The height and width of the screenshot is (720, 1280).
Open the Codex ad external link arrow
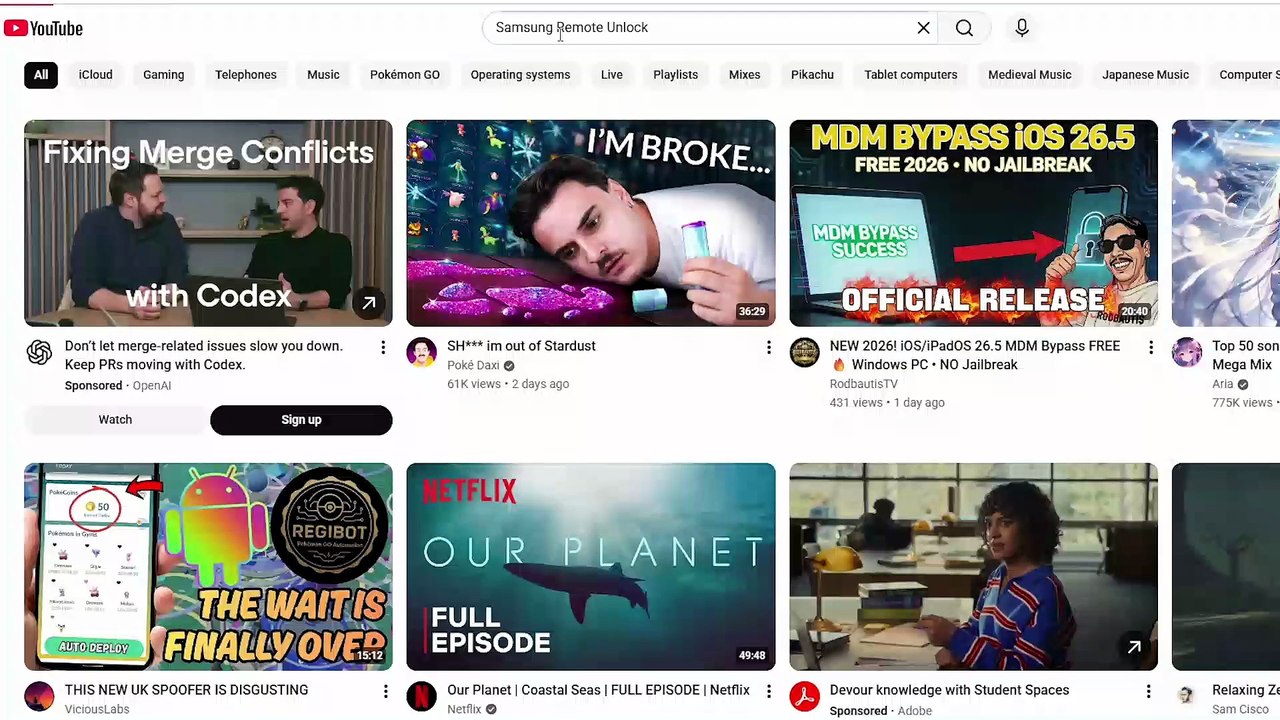[x=369, y=303]
